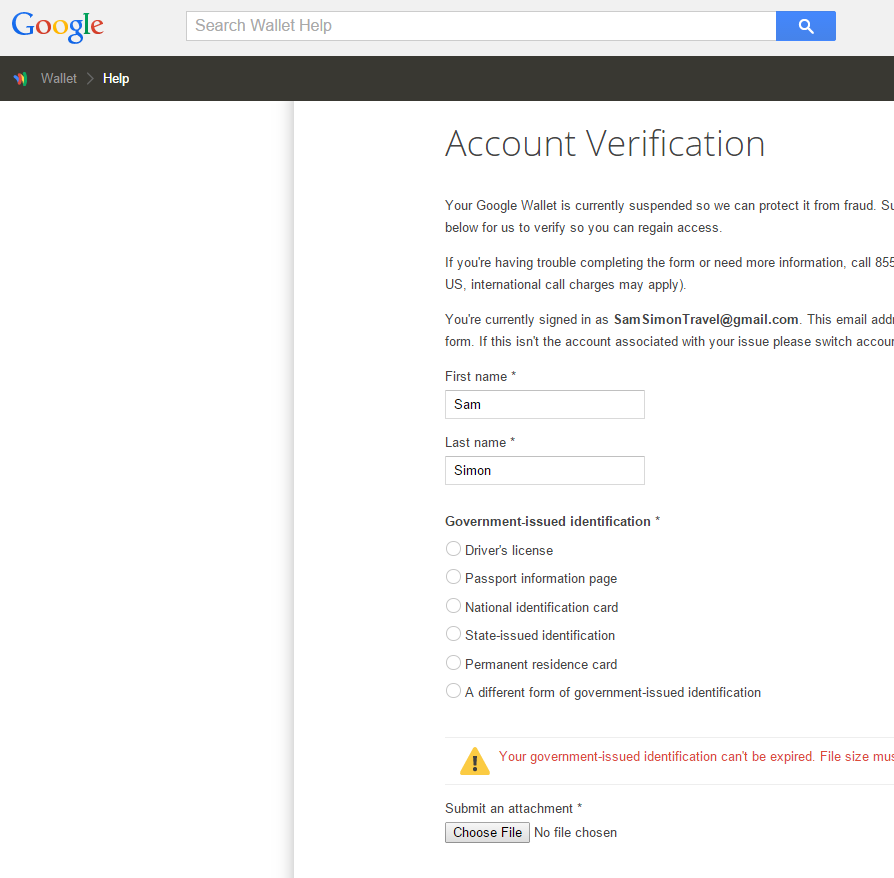
Task: Click the 'Last name' field label
Action: (x=476, y=442)
